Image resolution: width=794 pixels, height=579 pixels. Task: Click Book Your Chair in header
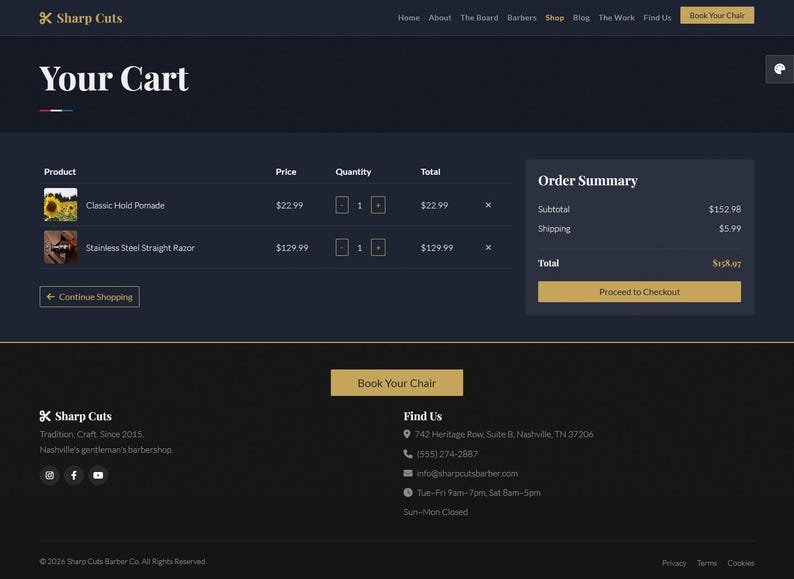(717, 16)
